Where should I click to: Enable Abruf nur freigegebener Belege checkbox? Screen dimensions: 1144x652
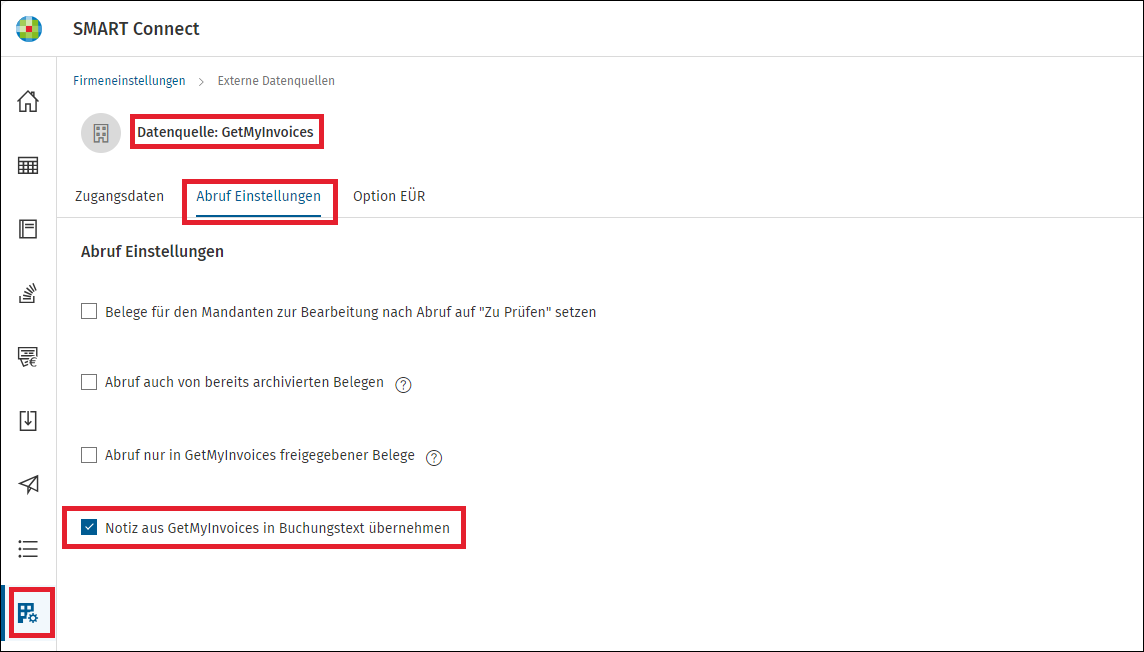click(89, 455)
